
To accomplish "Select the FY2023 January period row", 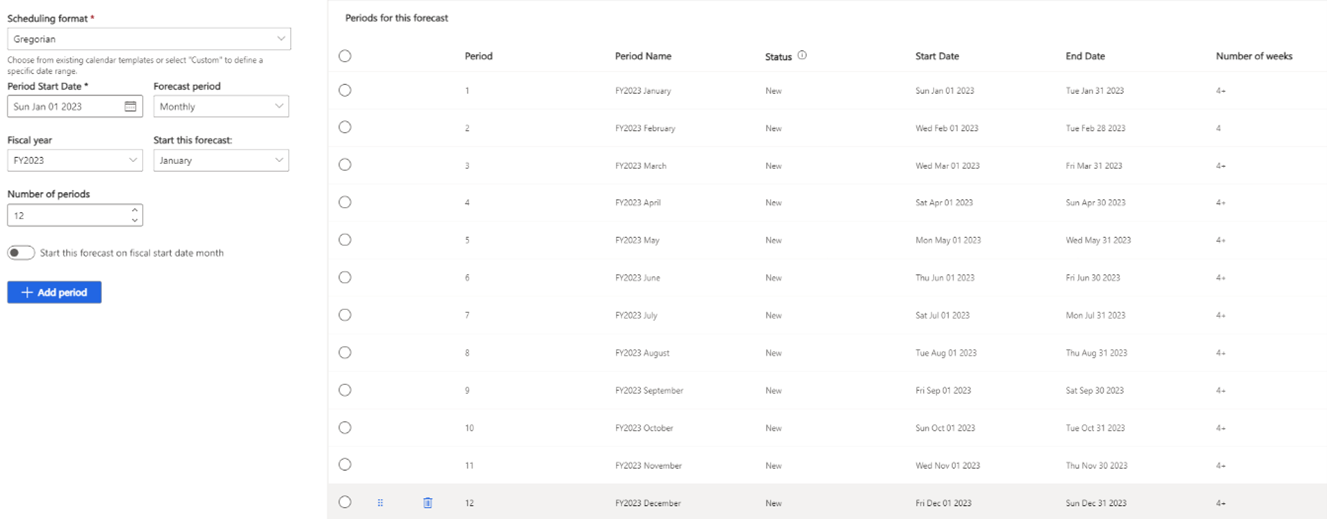I will click(345, 90).
